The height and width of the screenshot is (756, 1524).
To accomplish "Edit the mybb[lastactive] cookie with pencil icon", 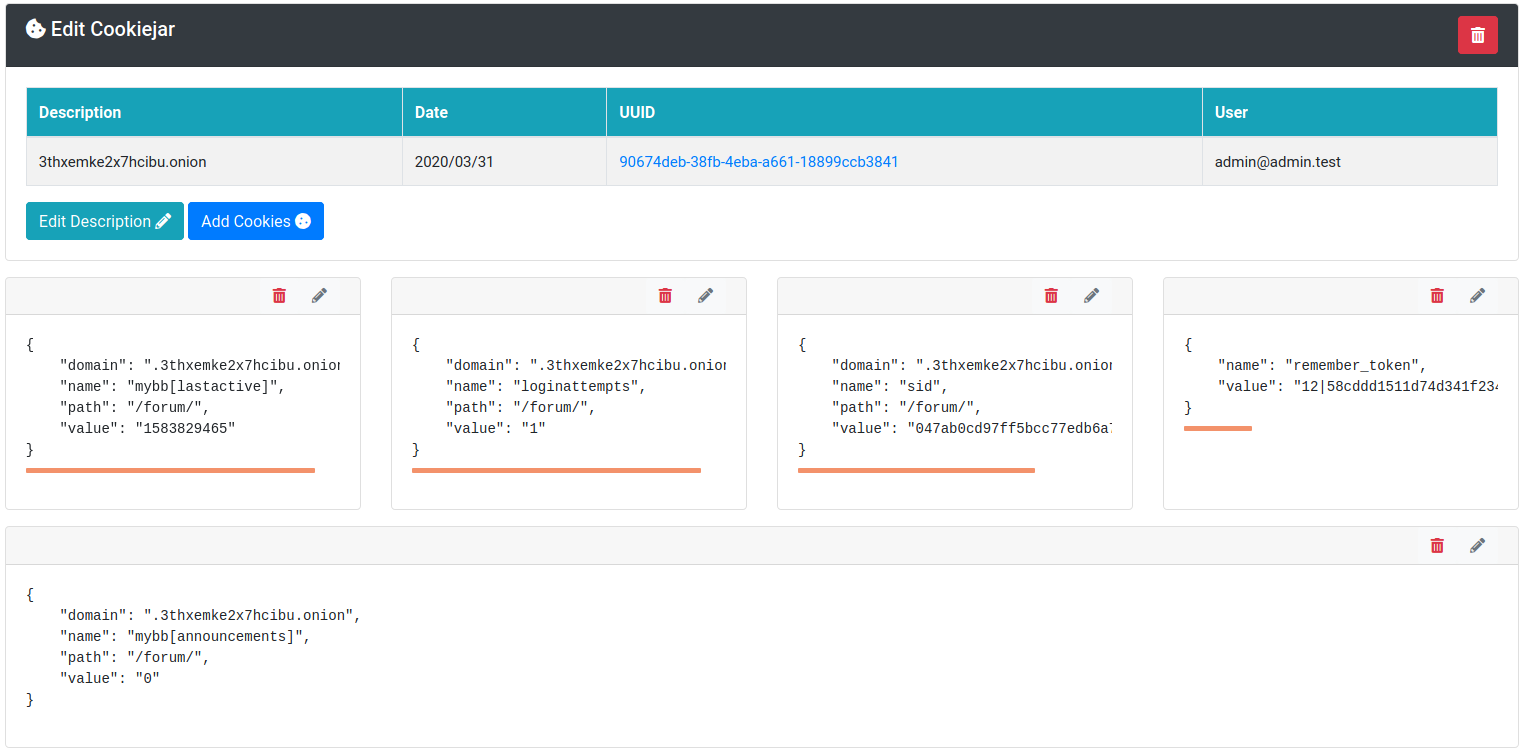I will point(319,296).
